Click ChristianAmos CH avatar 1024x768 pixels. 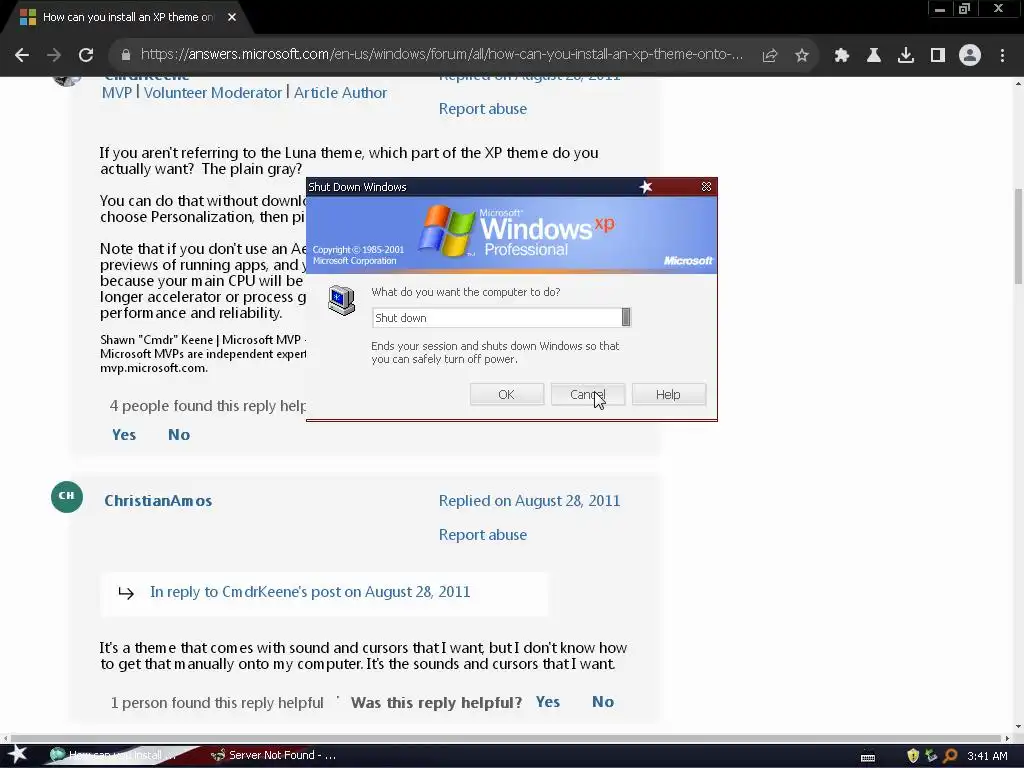click(67, 497)
